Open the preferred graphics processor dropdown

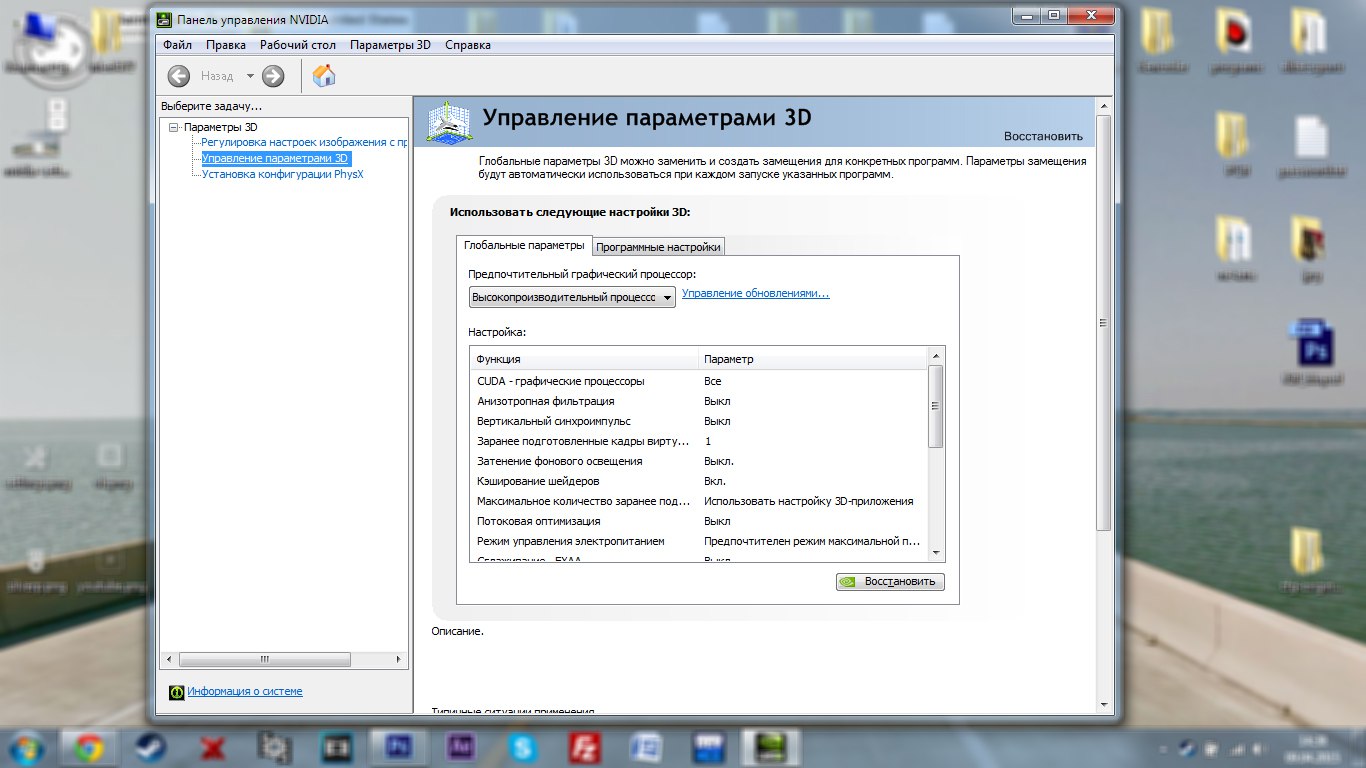[x=572, y=297]
